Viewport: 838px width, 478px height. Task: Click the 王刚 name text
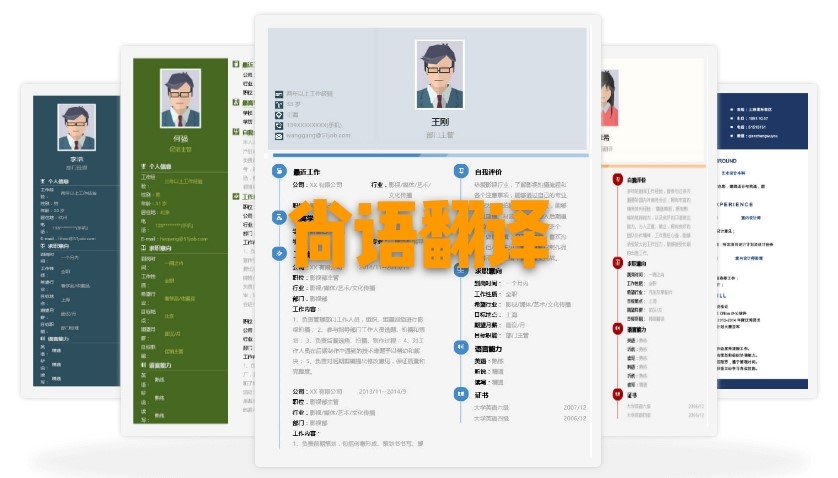pyautogui.click(x=440, y=122)
